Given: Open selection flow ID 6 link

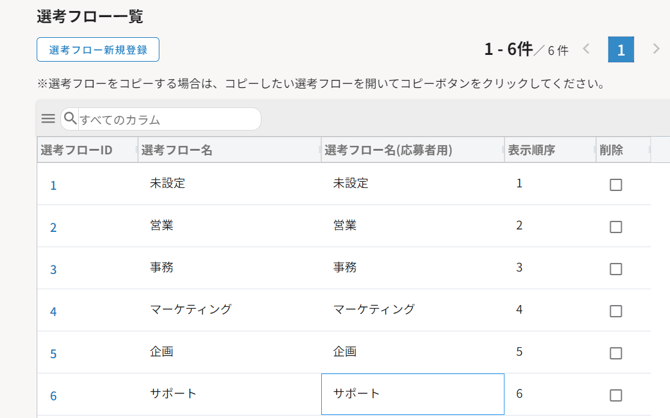Looking at the screenshot, I should click(53, 396).
